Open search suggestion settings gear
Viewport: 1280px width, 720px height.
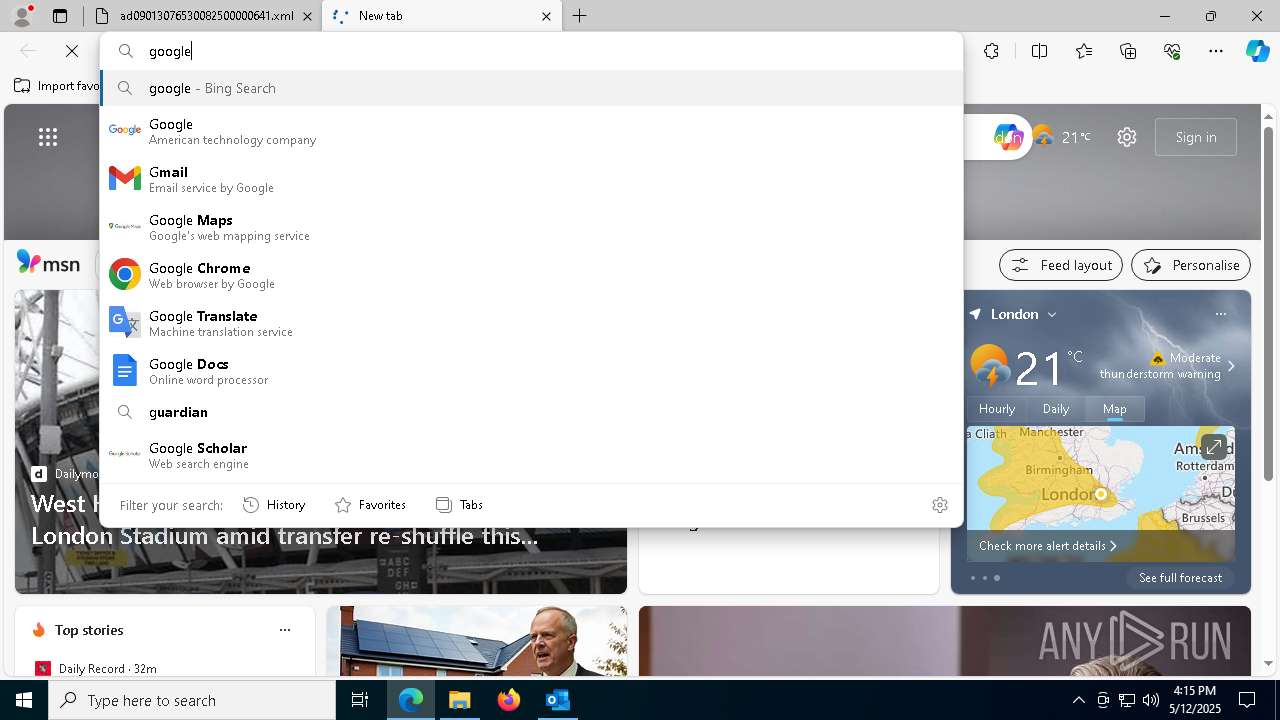pyautogui.click(x=939, y=505)
